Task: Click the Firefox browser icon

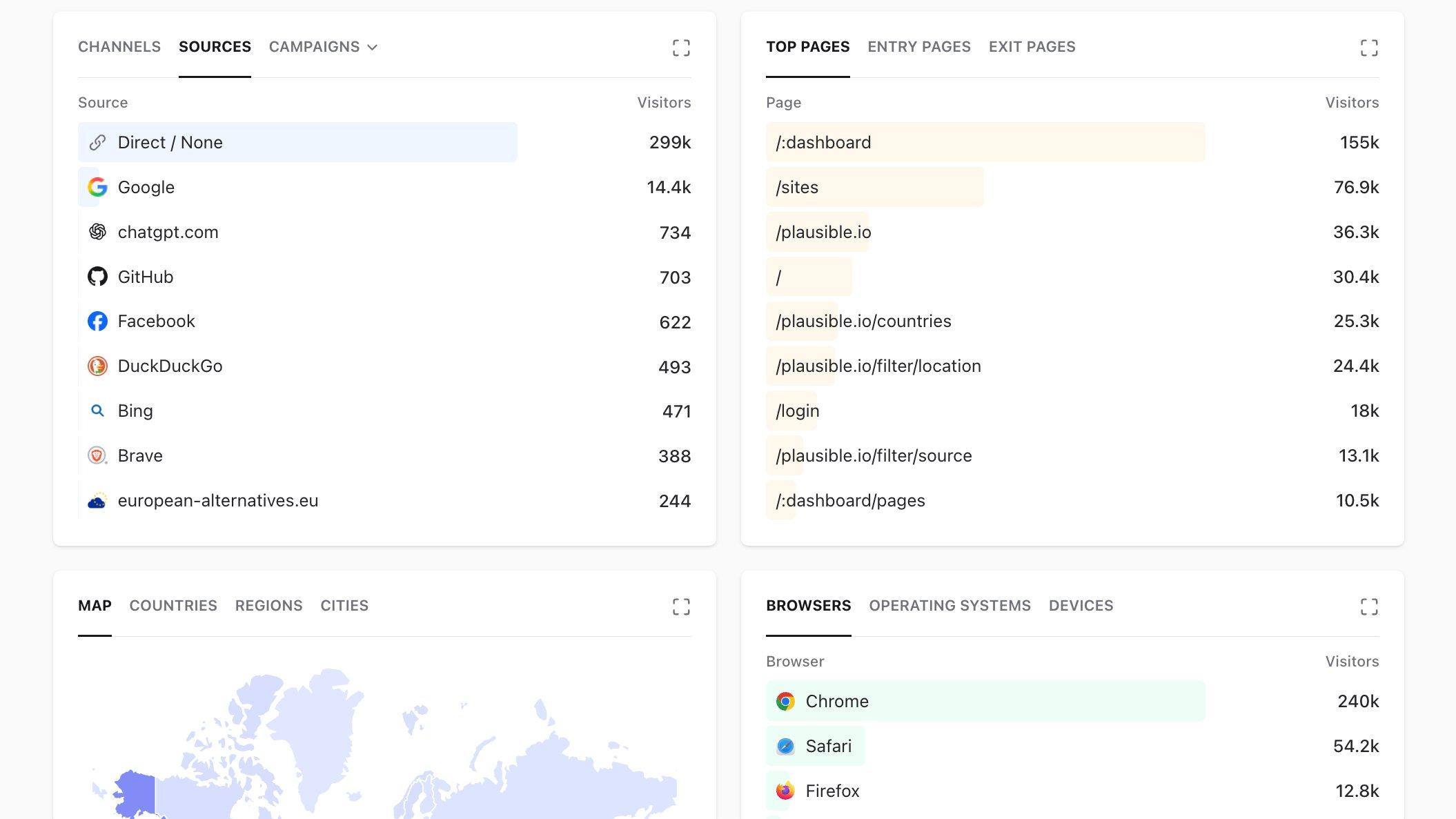Action: (785, 791)
